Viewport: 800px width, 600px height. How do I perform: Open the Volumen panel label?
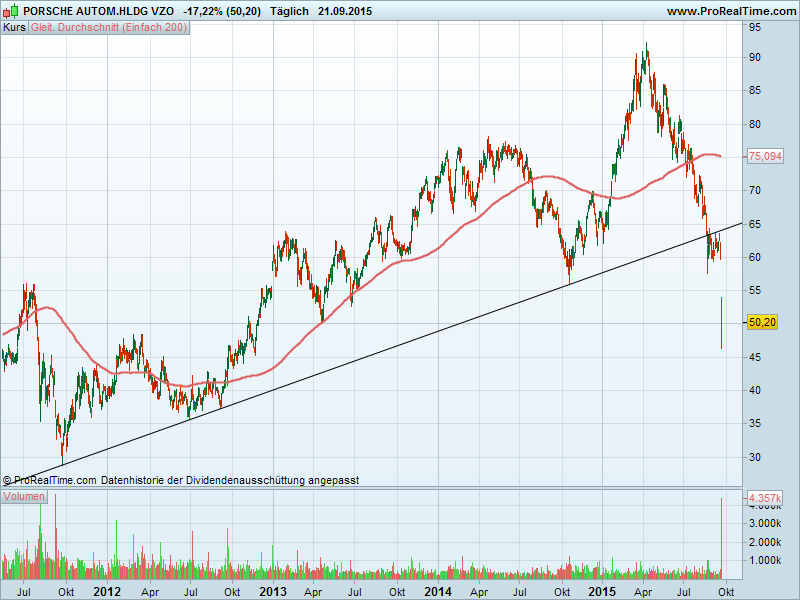tap(25, 497)
